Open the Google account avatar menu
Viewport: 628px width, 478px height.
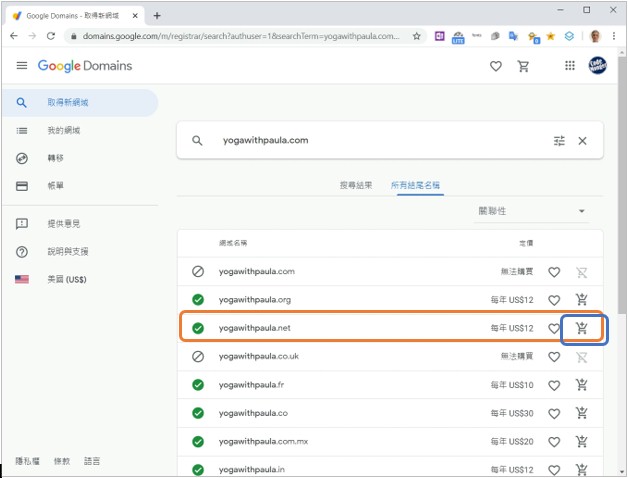597,65
